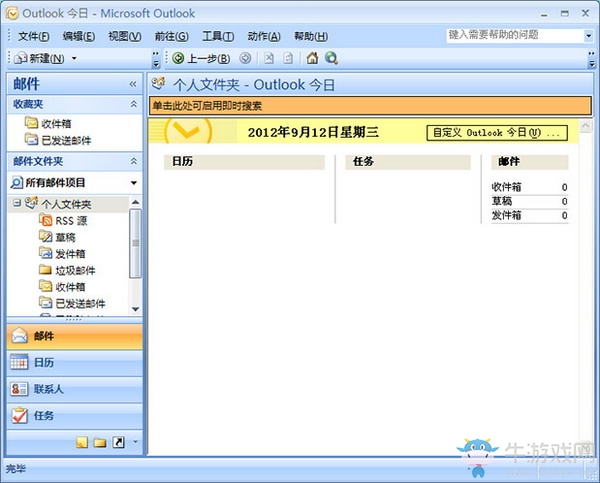Switch to the 日历 navigation button
The image size is (600, 483).
tap(75, 362)
